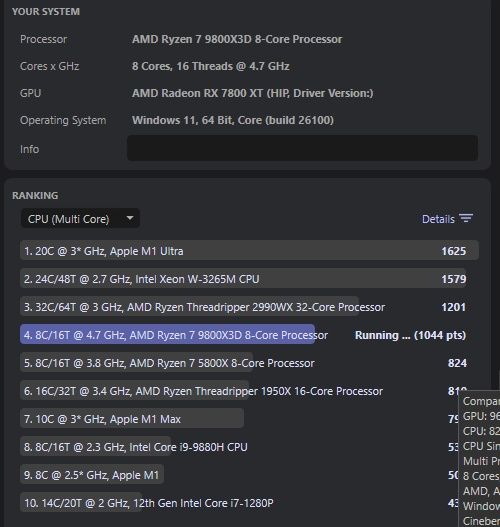Click the Details link in Ranking
500x527 pixels.
(438, 219)
